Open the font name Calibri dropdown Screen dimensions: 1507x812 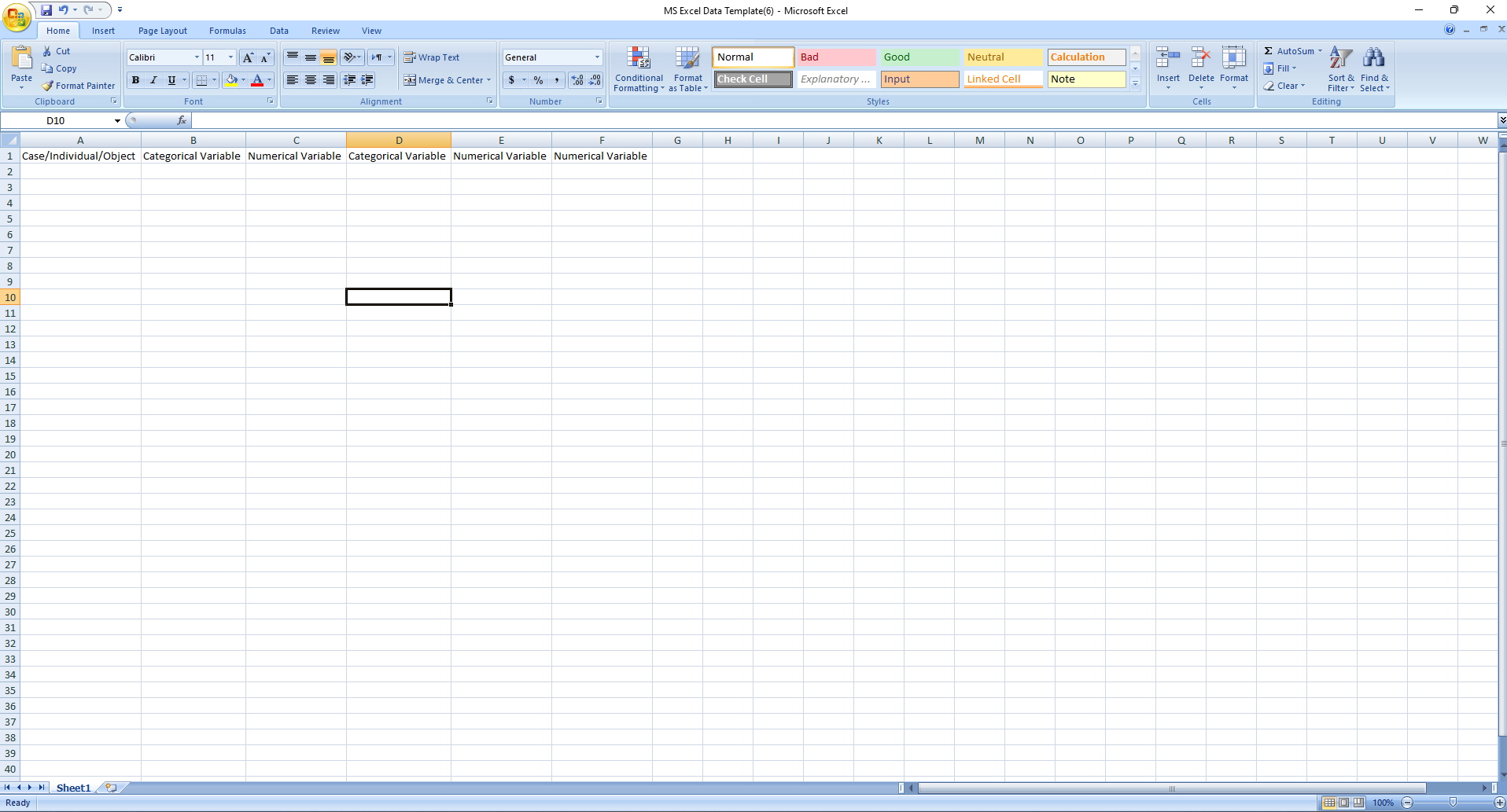pos(197,57)
